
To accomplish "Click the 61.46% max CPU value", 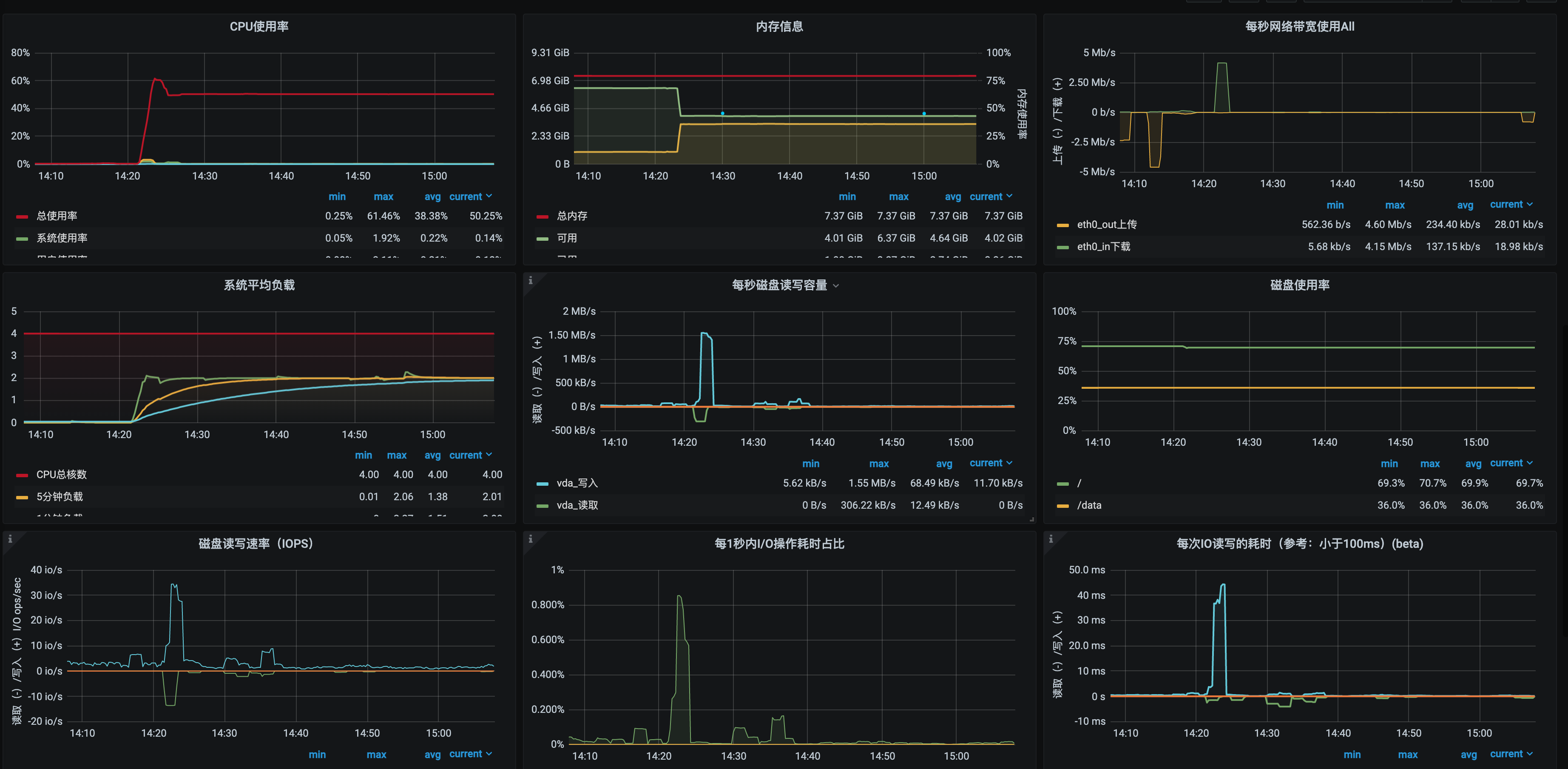I will tap(383, 216).
